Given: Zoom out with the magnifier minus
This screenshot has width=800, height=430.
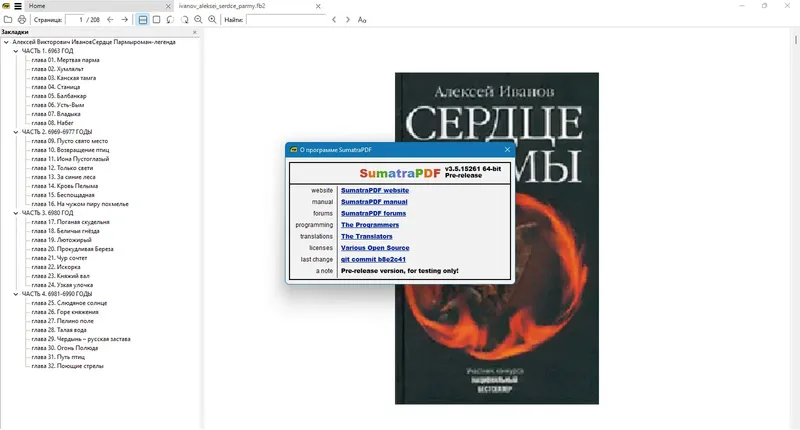Looking at the screenshot, I should (198, 19).
